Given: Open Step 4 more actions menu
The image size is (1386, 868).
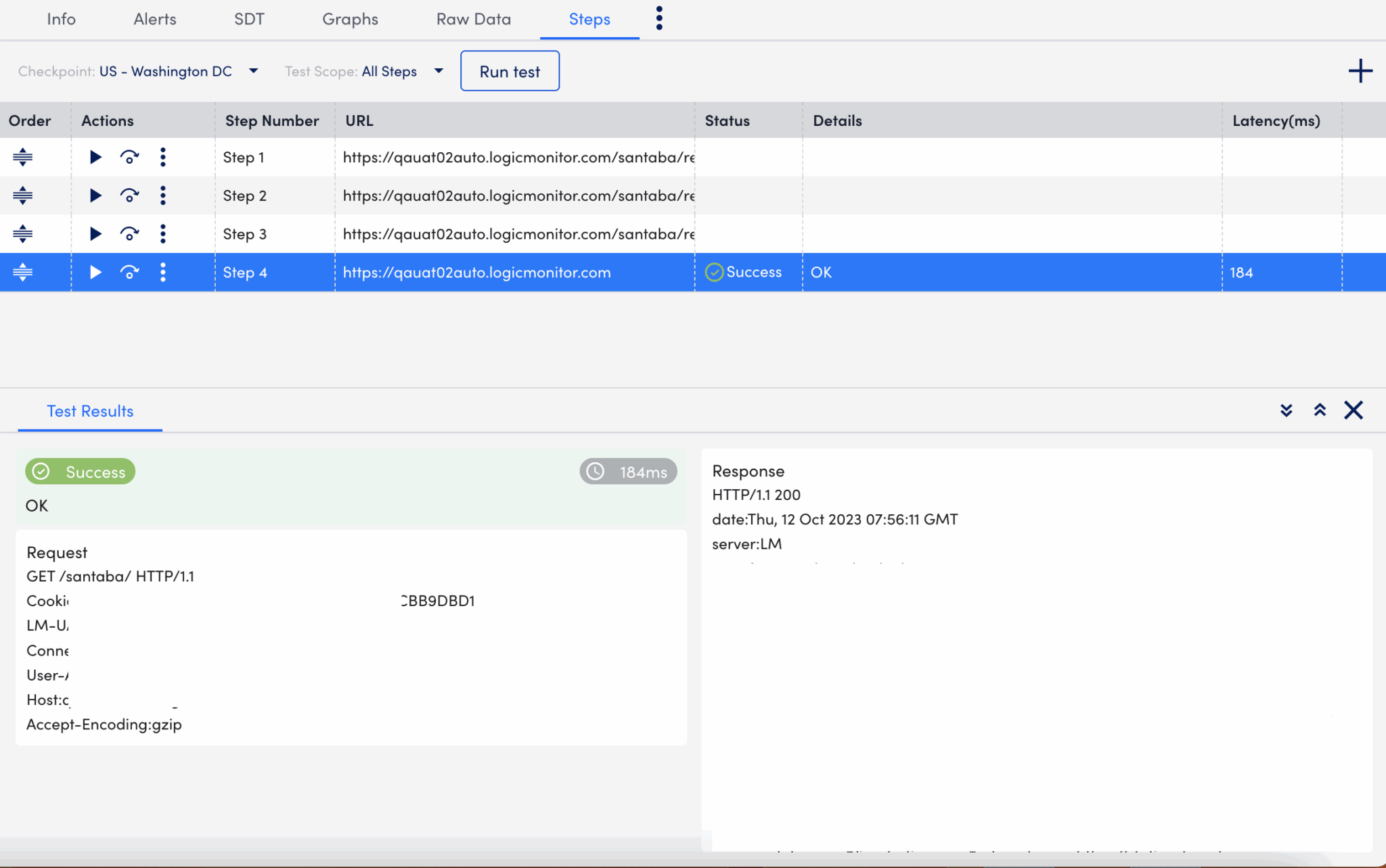Looking at the screenshot, I should [x=162, y=272].
